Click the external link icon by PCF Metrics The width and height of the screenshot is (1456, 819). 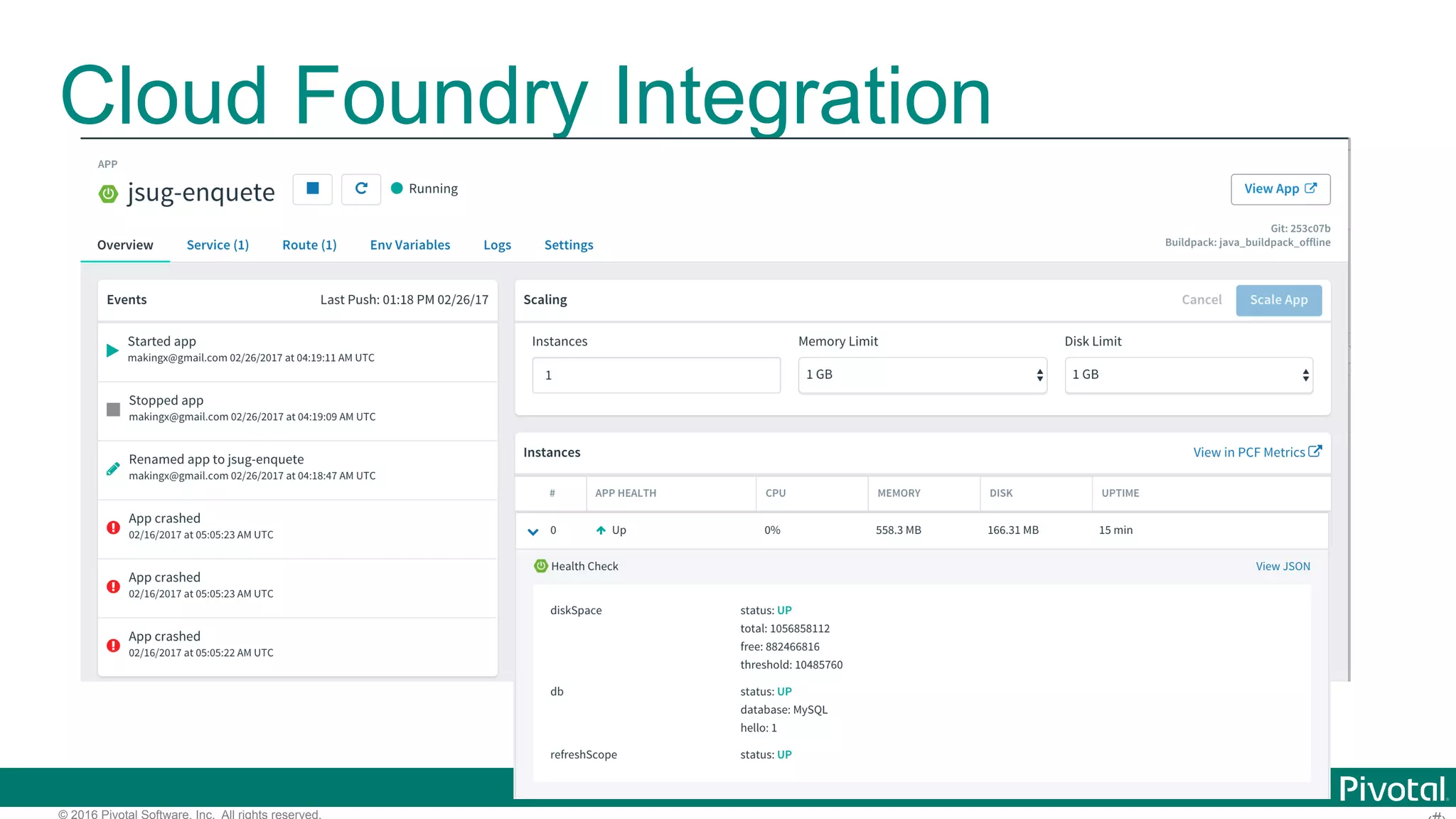point(1315,451)
